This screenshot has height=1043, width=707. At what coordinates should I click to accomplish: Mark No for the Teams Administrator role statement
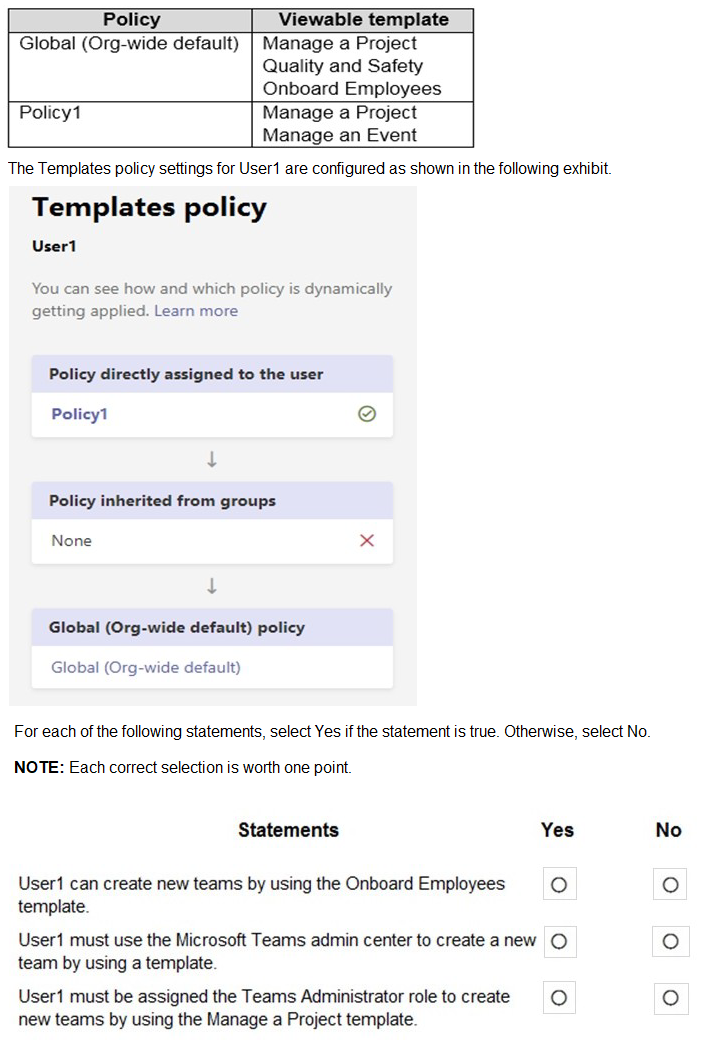pos(670,997)
